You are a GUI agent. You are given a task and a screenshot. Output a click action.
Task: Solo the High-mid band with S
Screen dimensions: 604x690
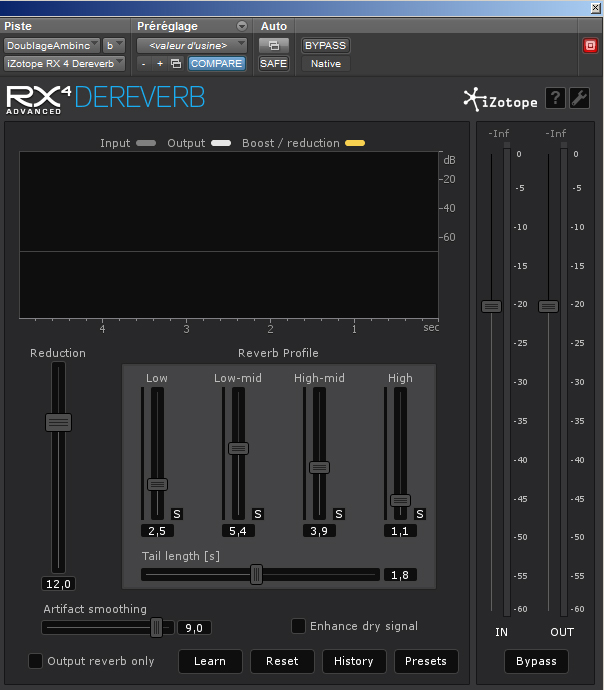coord(339,514)
